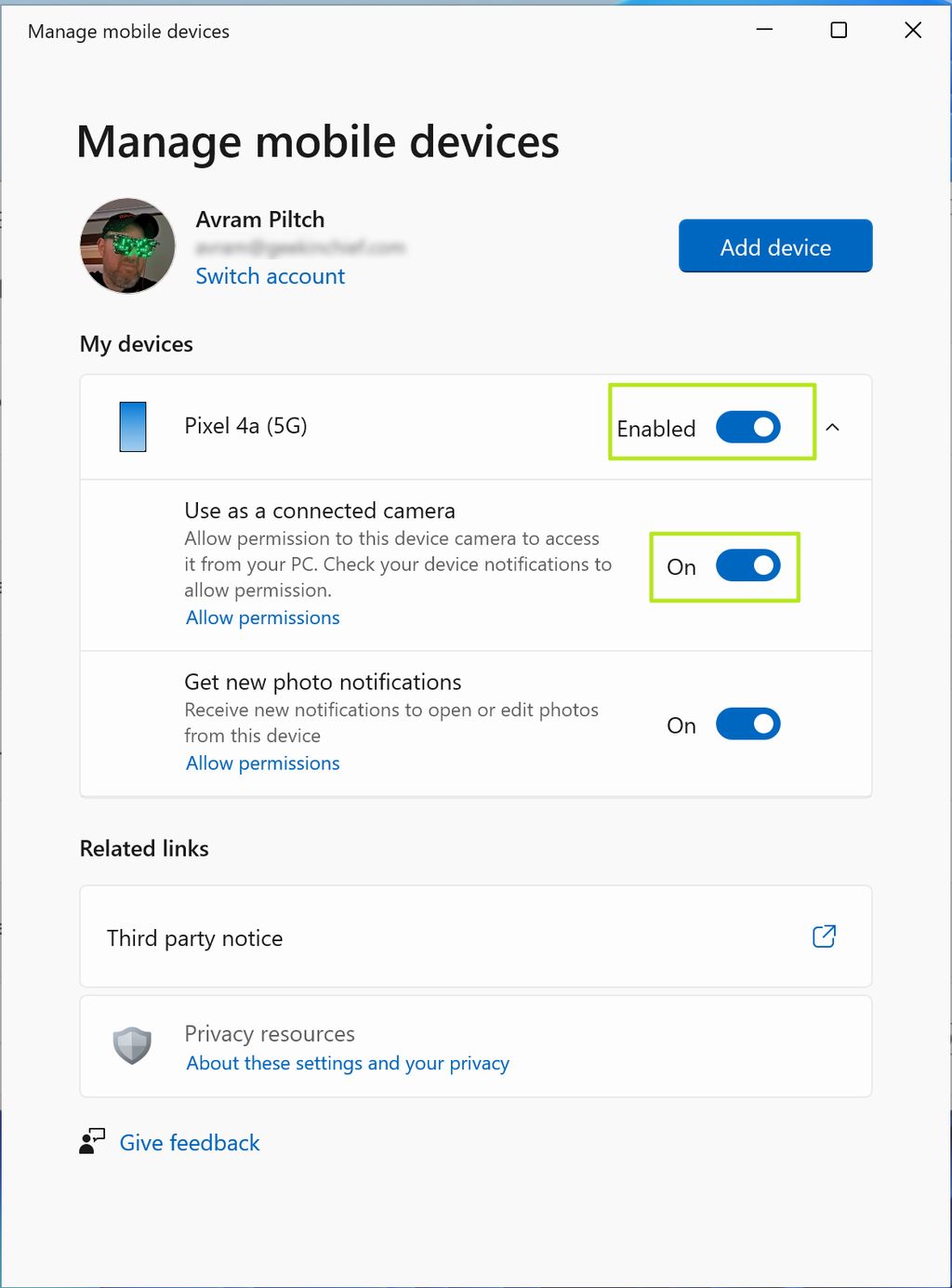Click Allow permissions under connected camera
952x1288 pixels.
262,617
